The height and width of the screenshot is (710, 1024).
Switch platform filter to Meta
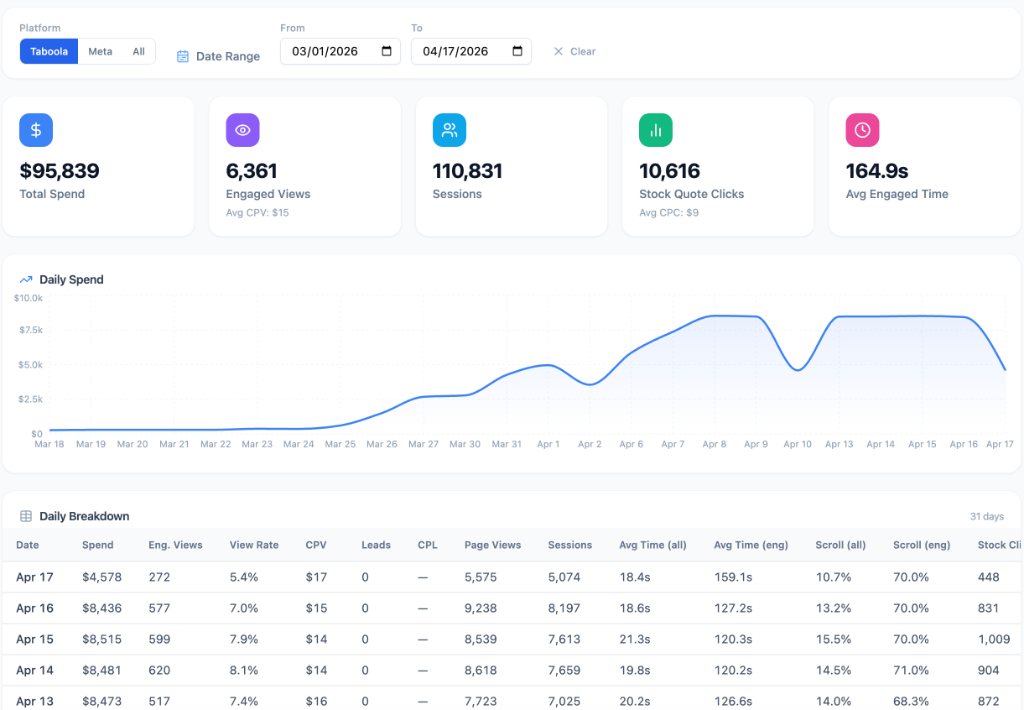coord(100,52)
